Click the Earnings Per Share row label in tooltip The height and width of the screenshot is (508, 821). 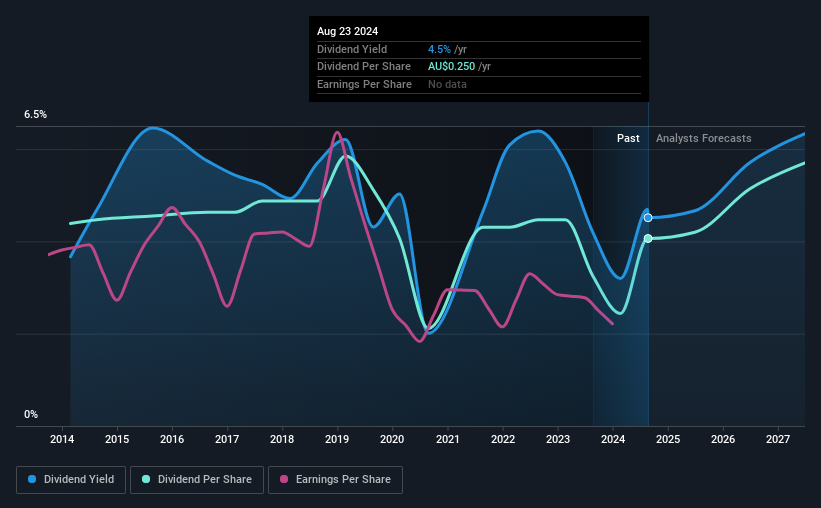(x=364, y=84)
